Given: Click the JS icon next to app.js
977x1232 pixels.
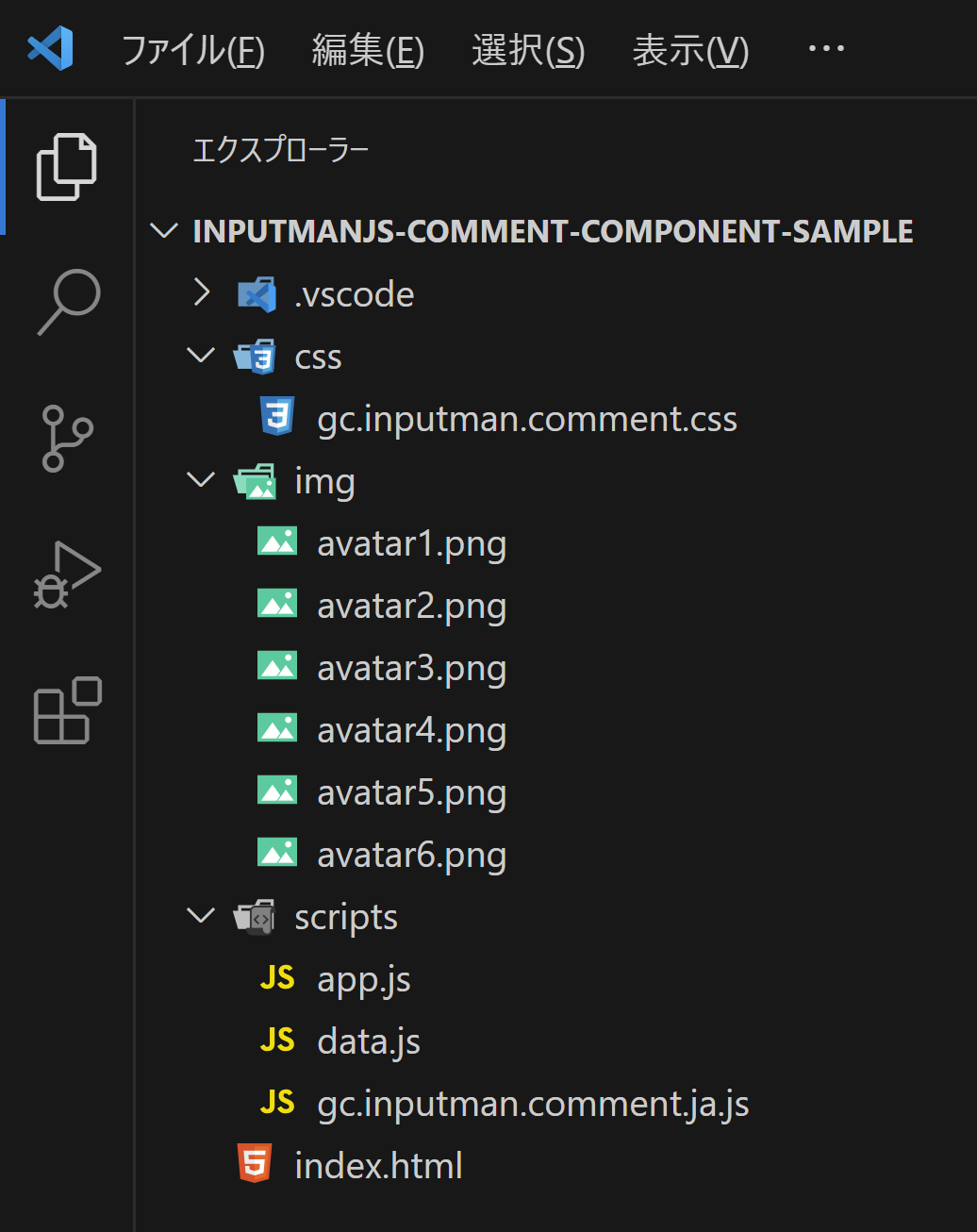Looking at the screenshot, I should click(x=277, y=978).
